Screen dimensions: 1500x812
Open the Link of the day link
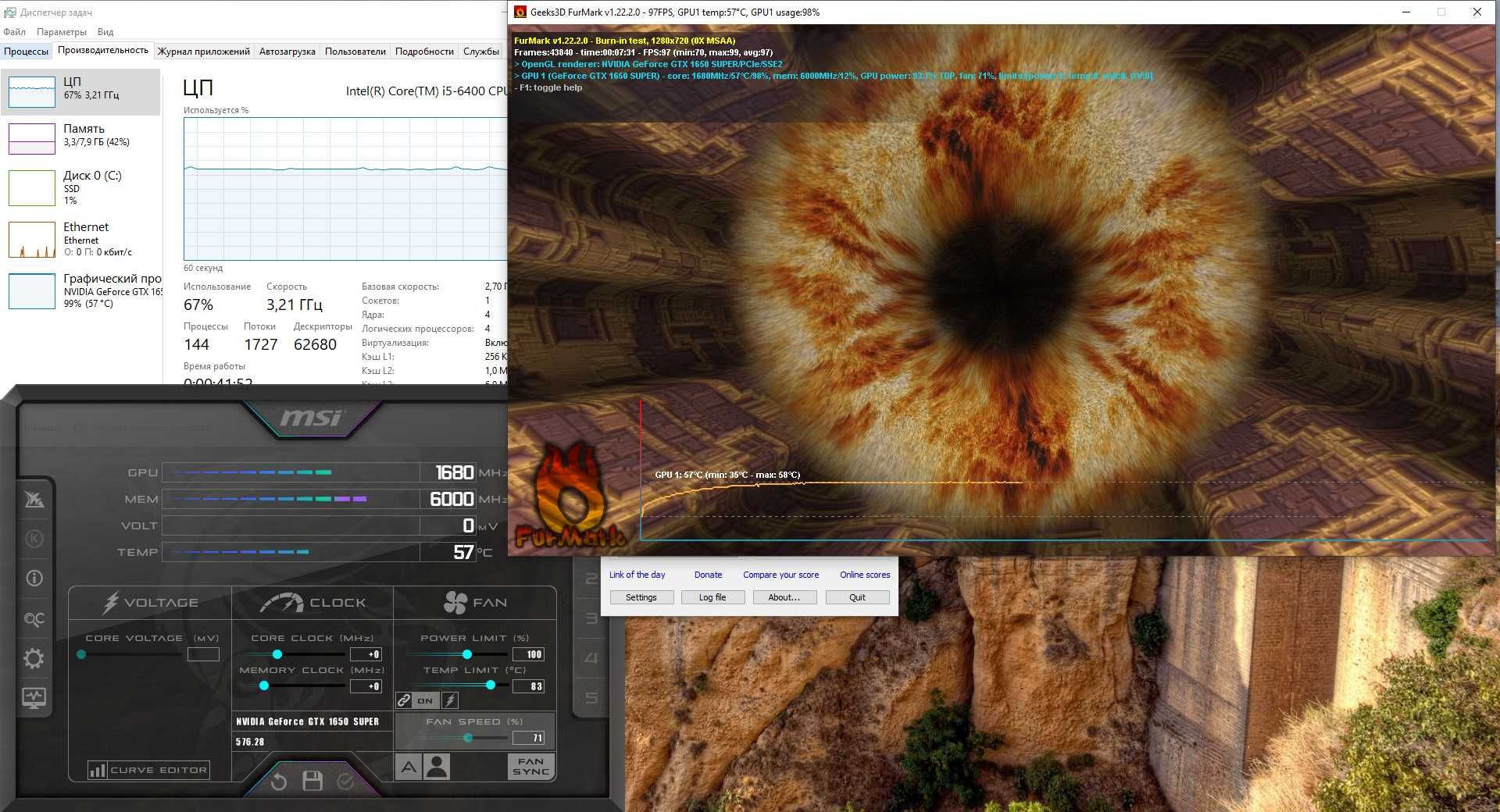637,575
